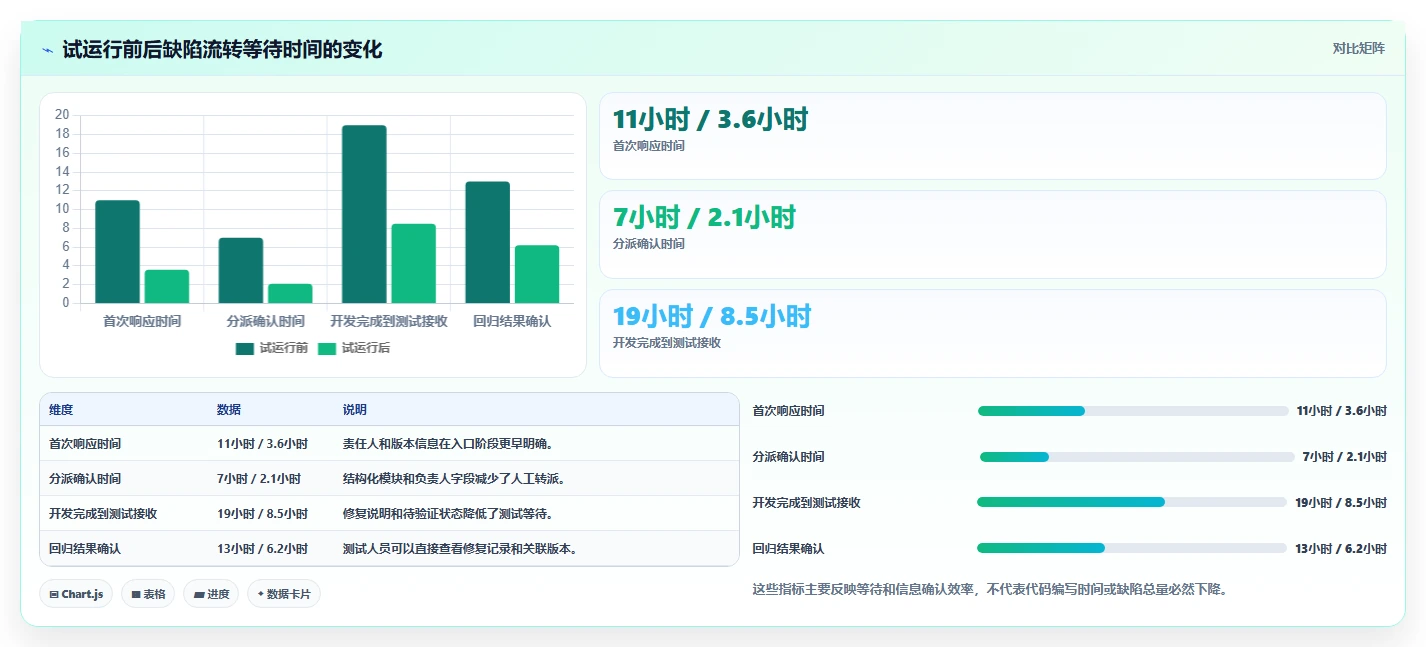This screenshot has height=647, width=1426.
Task: Open the 19小时 / 8.5小时 data card
Action: tap(992, 333)
